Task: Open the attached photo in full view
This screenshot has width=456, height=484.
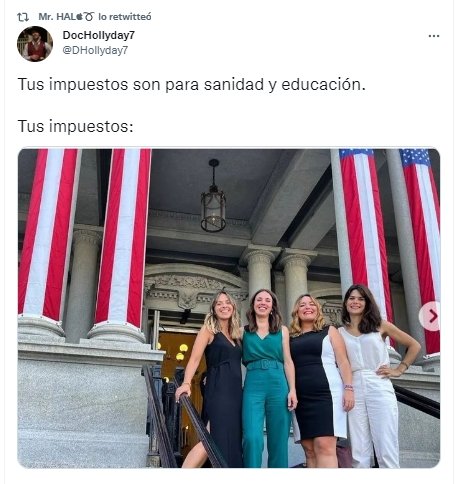Action: (229, 308)
